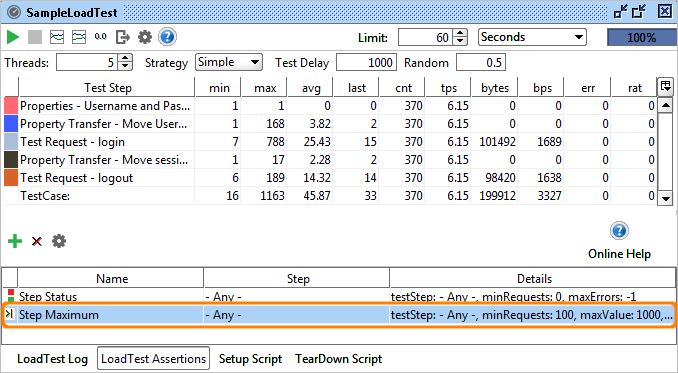Screen dimensions: 678x373
Task: Click the cnt column header
Action: click(x=403, y=88)
